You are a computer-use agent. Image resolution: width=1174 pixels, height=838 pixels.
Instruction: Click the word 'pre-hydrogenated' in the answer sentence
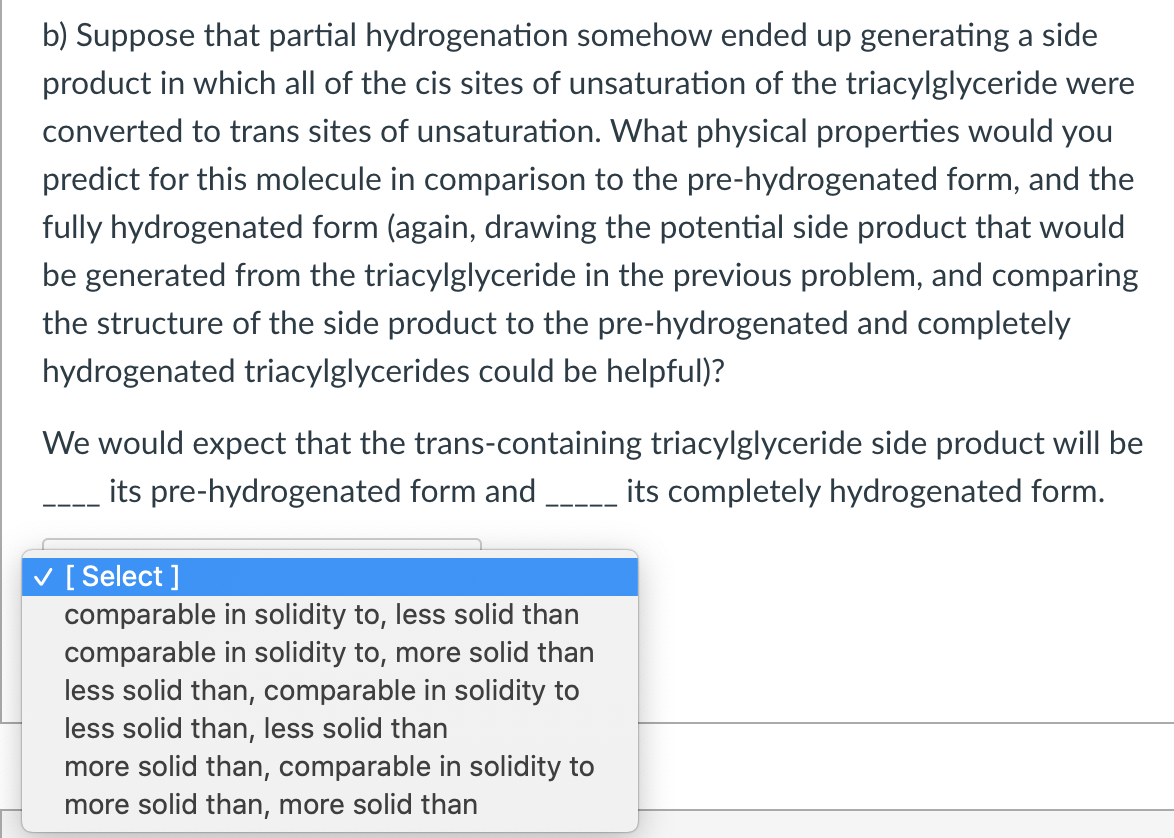(x=280, y=491)
